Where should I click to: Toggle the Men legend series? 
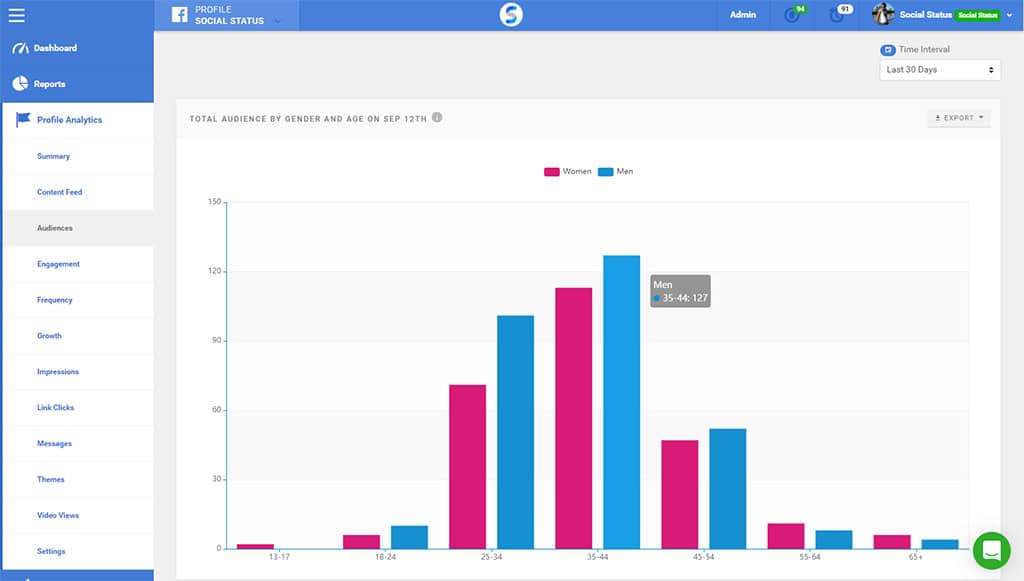(x=615, y=172)
